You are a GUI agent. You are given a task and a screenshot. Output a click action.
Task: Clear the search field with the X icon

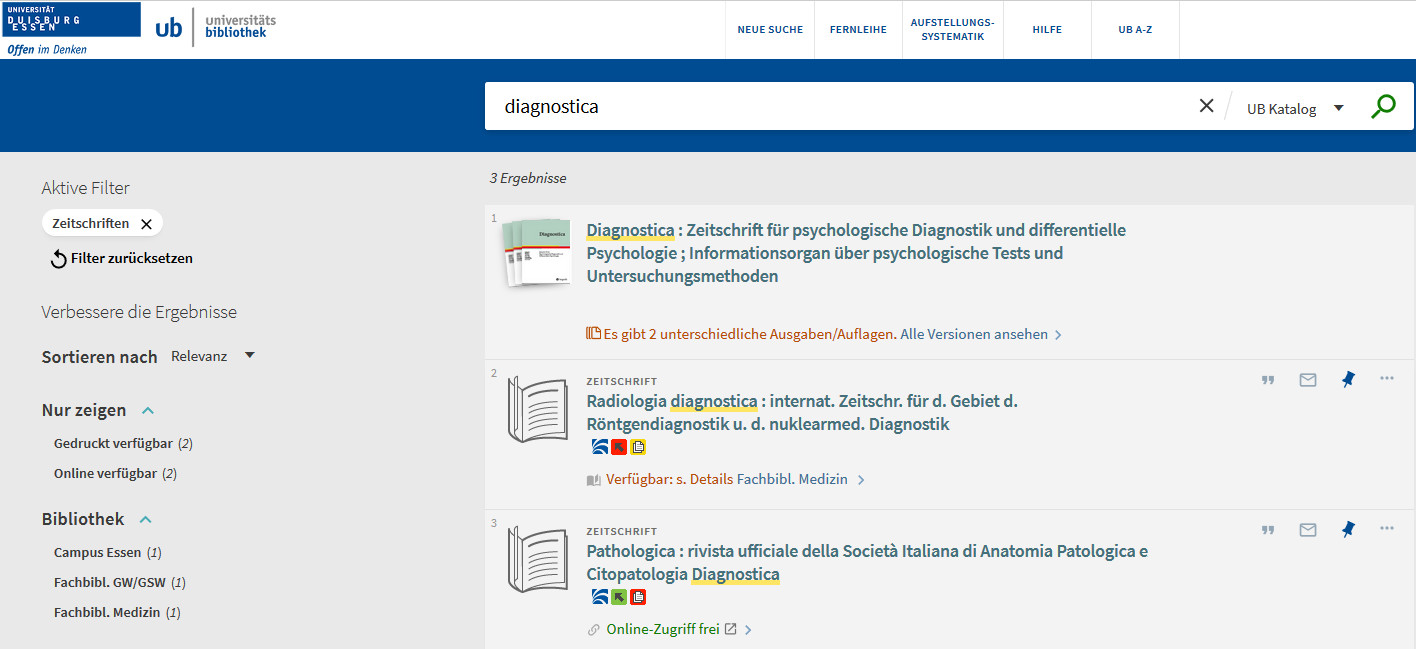[x=1206, y=107]
